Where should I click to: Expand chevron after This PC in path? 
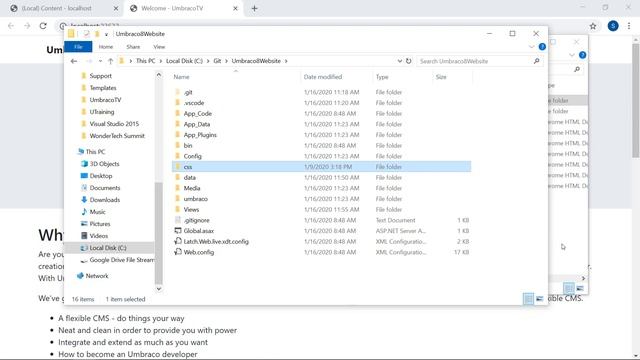[160, 61]
